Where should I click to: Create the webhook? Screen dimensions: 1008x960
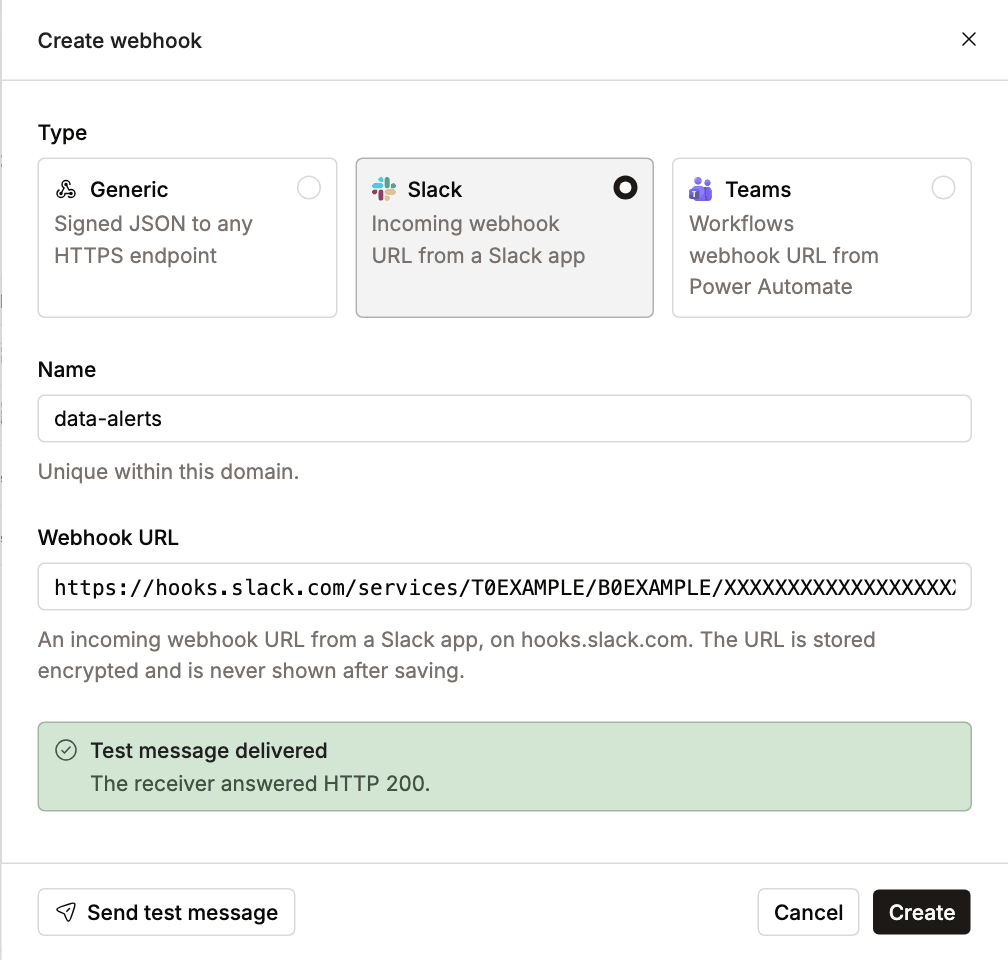tap(921, 912)
